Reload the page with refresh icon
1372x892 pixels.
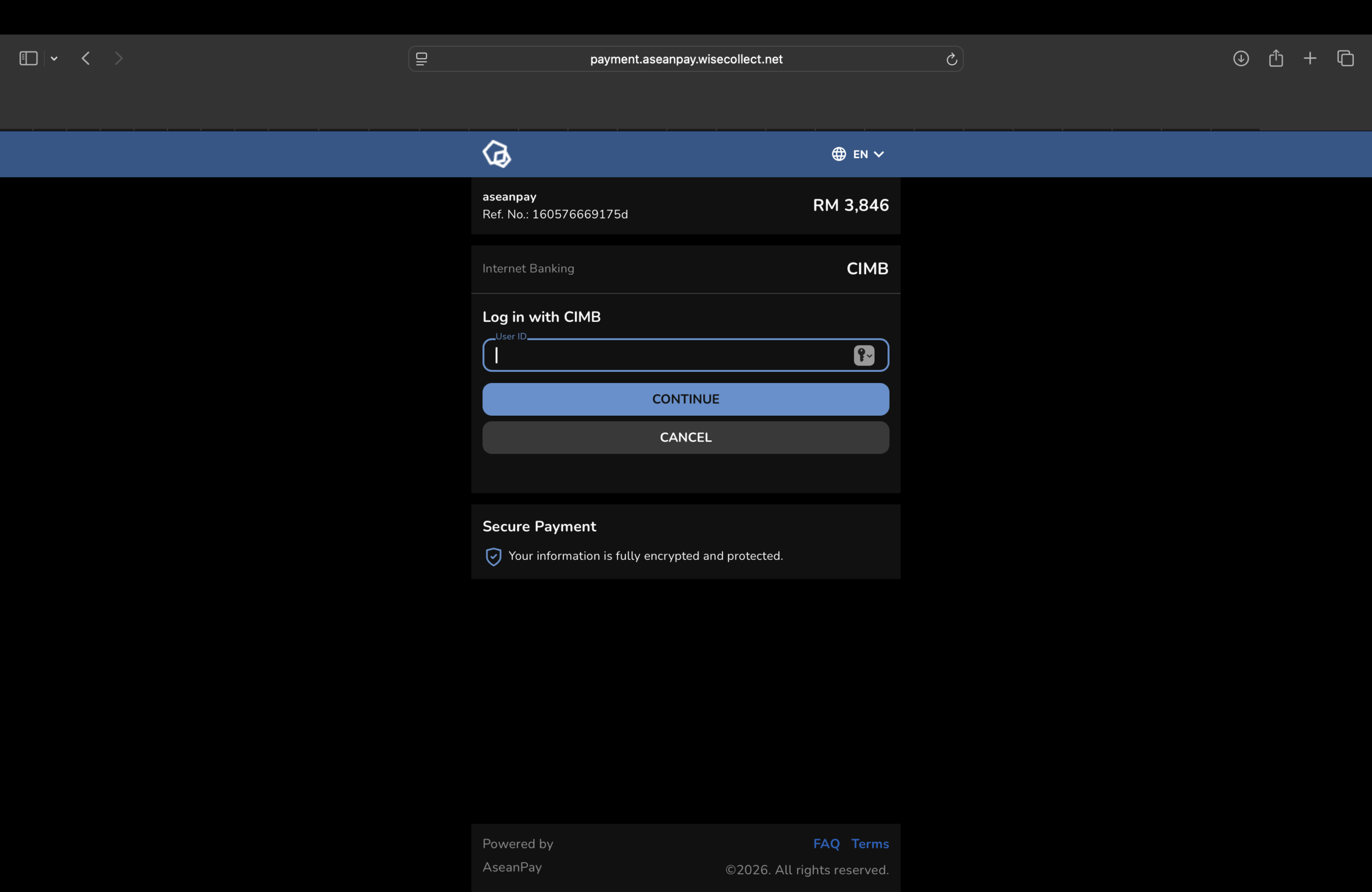click(951, 59)
